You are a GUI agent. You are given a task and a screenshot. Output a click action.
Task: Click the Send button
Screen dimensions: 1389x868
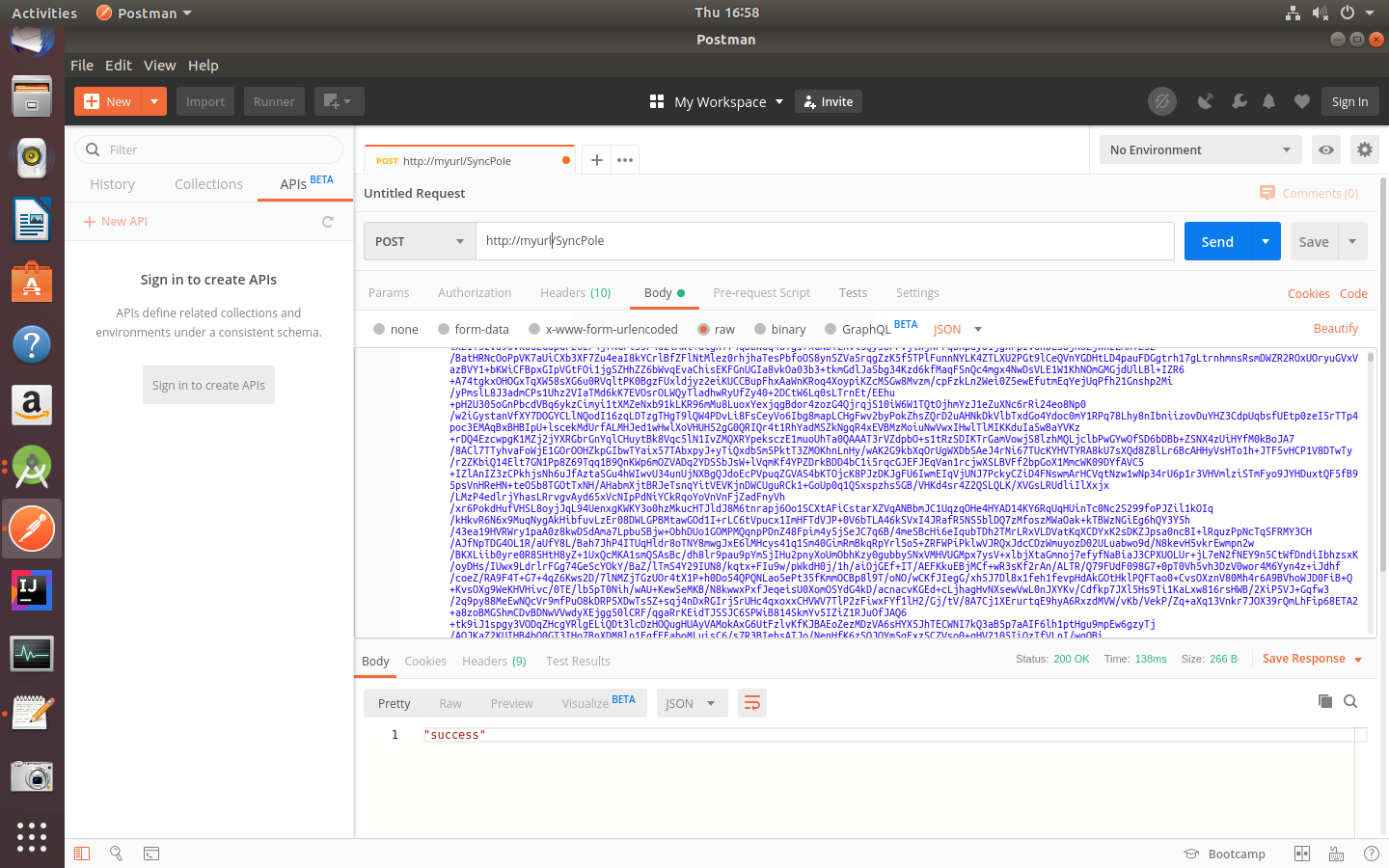pos(1217,241)
